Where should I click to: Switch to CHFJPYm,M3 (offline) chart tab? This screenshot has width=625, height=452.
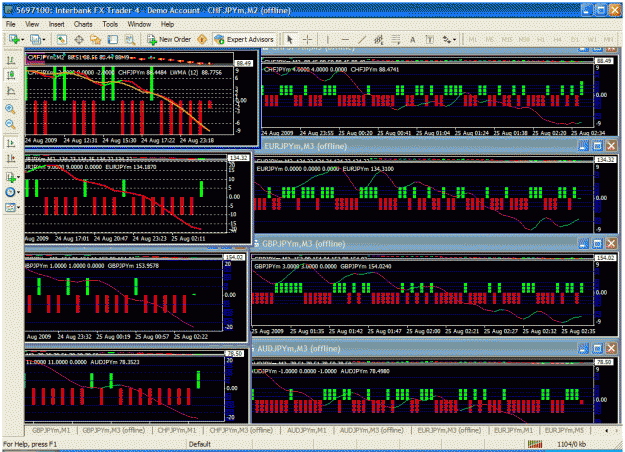coord(241,430)
